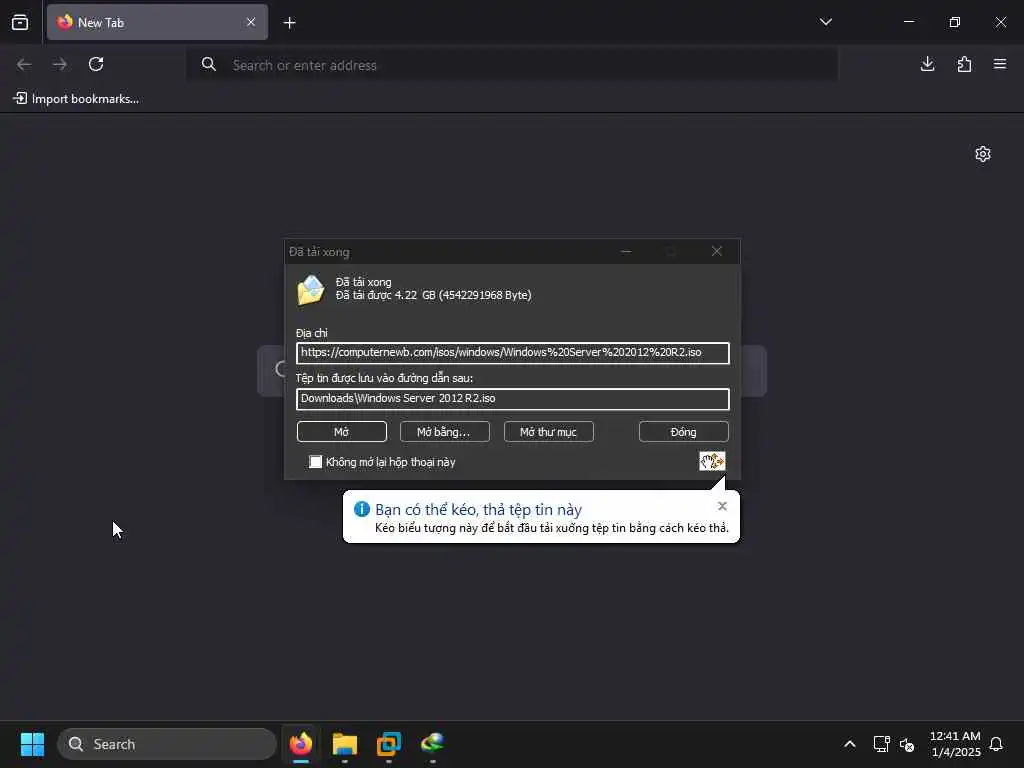Click the Đóng button
Image resolution: width=1024 pixels, height=768 pixels.
[684, 432]
